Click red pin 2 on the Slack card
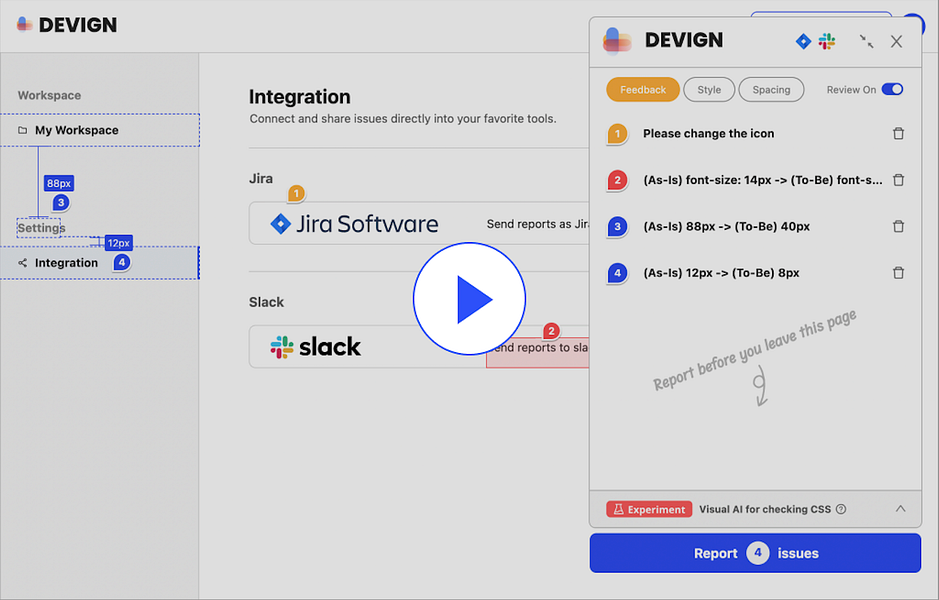Image resolution: width=939 pixels, height=600 pixels. 551,331
